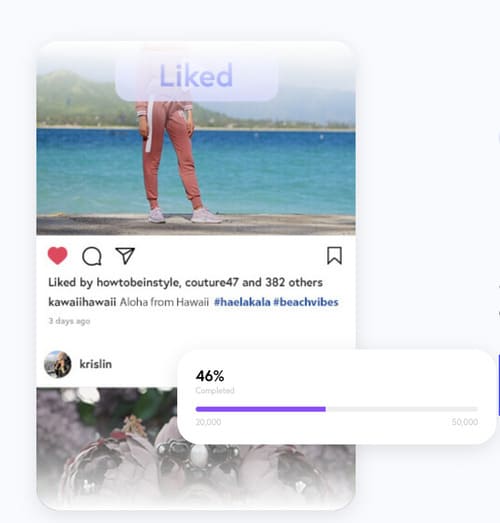
Task: Click the Liked overlay badge
Action: (x=196, y=75)
